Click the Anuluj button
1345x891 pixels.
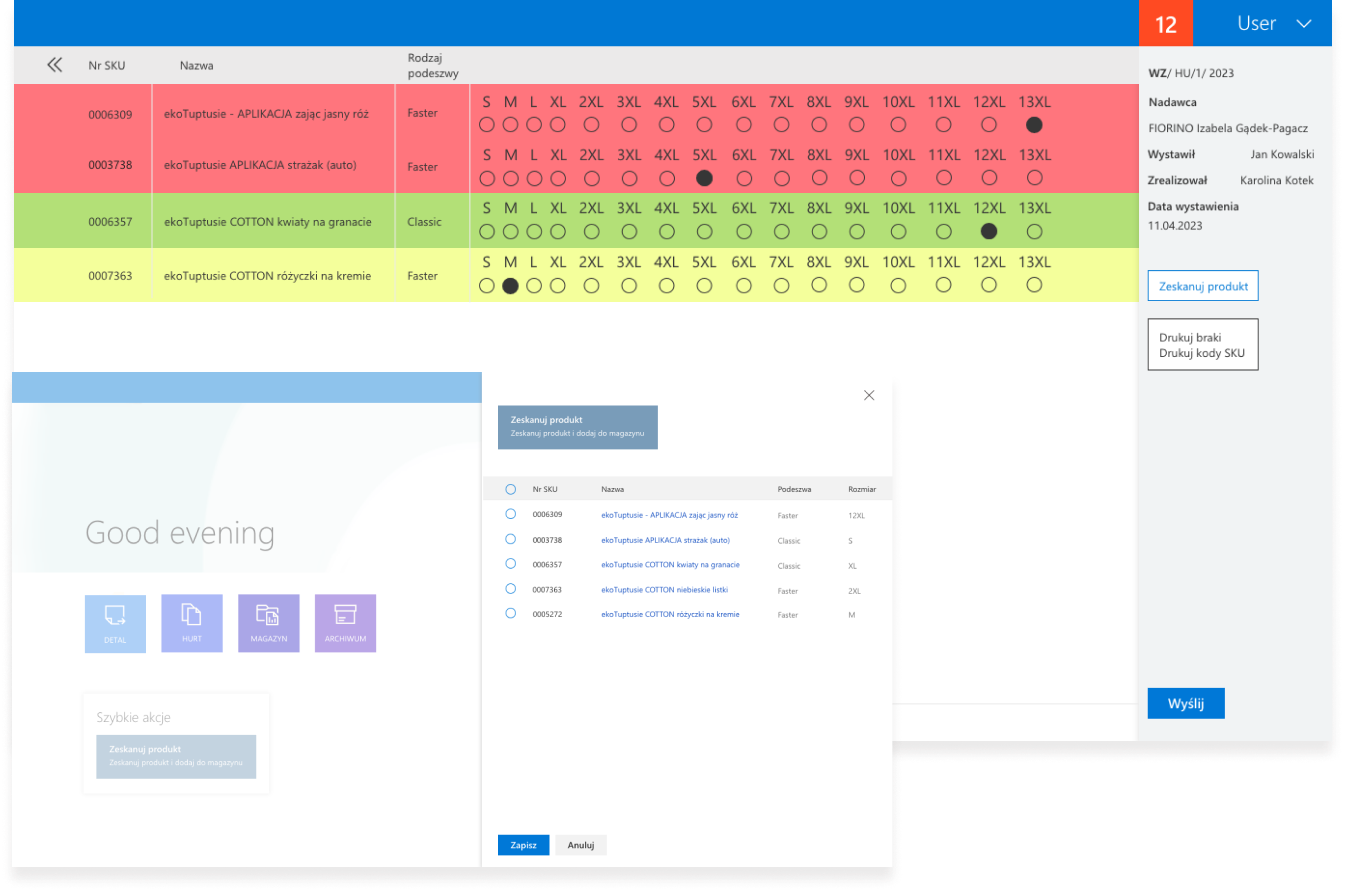click(581, 845)
